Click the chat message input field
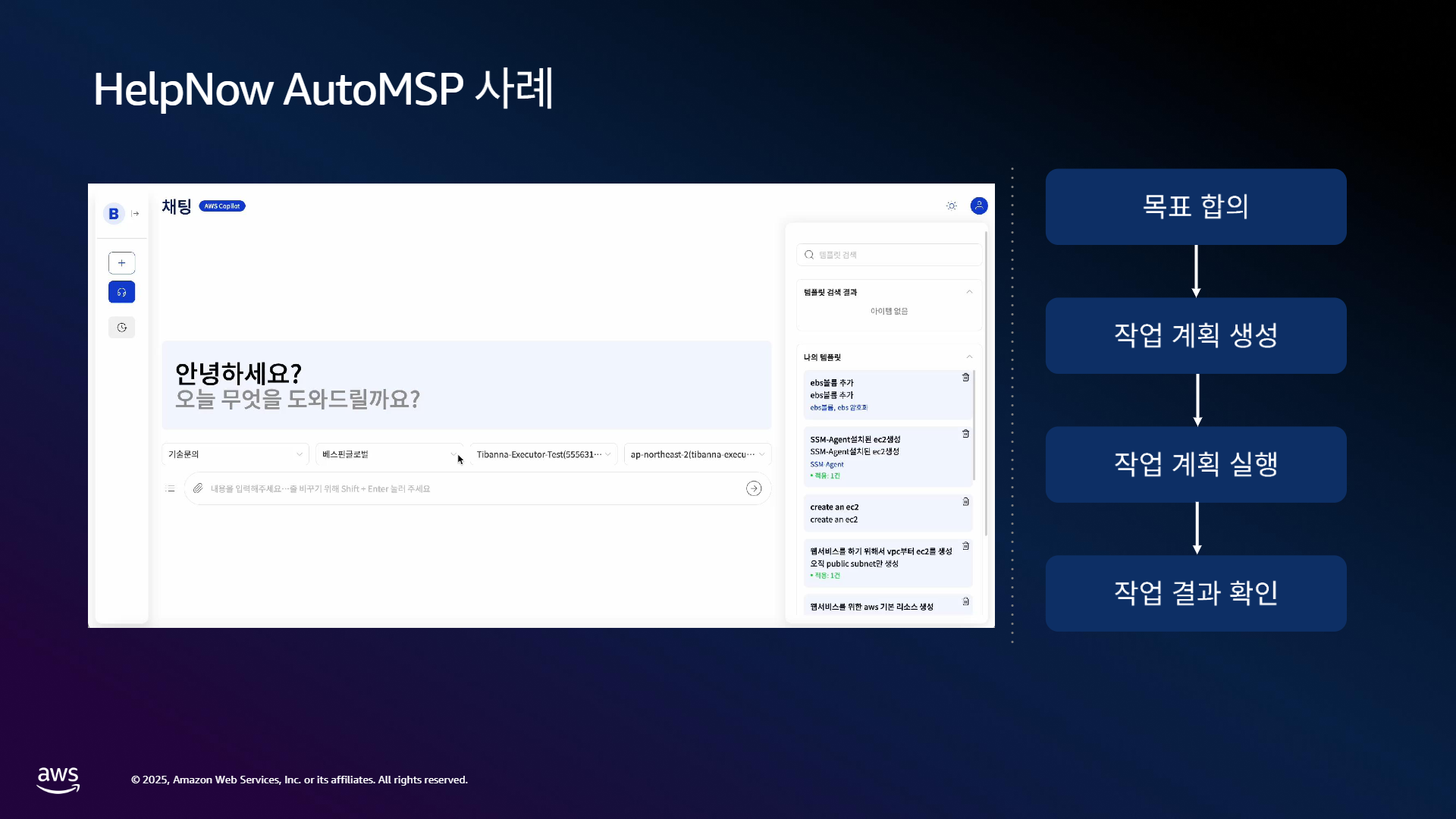1456x819 pixels. 478,488
